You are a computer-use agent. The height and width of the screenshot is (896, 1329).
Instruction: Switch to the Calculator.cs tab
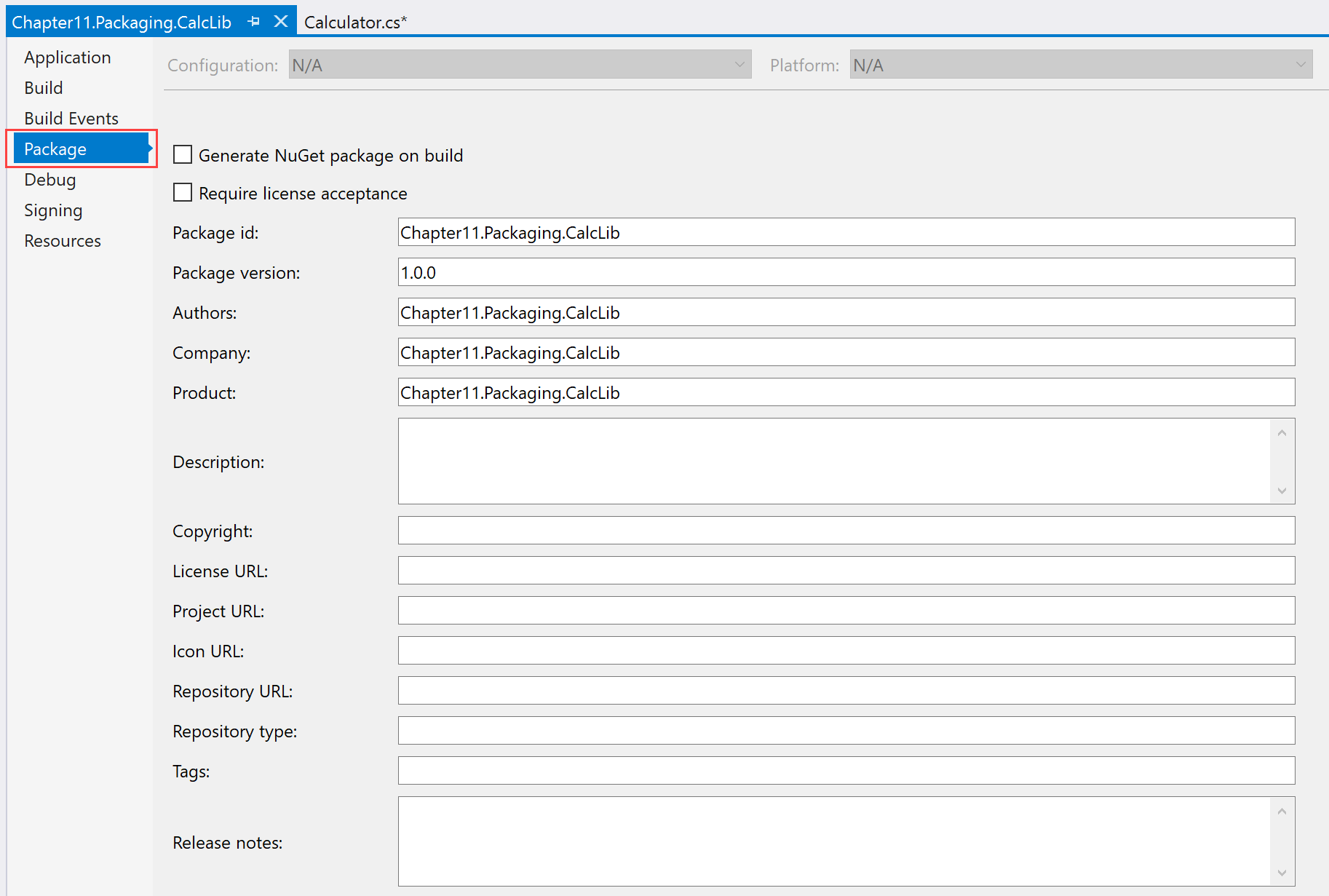[x=355, y=23]
